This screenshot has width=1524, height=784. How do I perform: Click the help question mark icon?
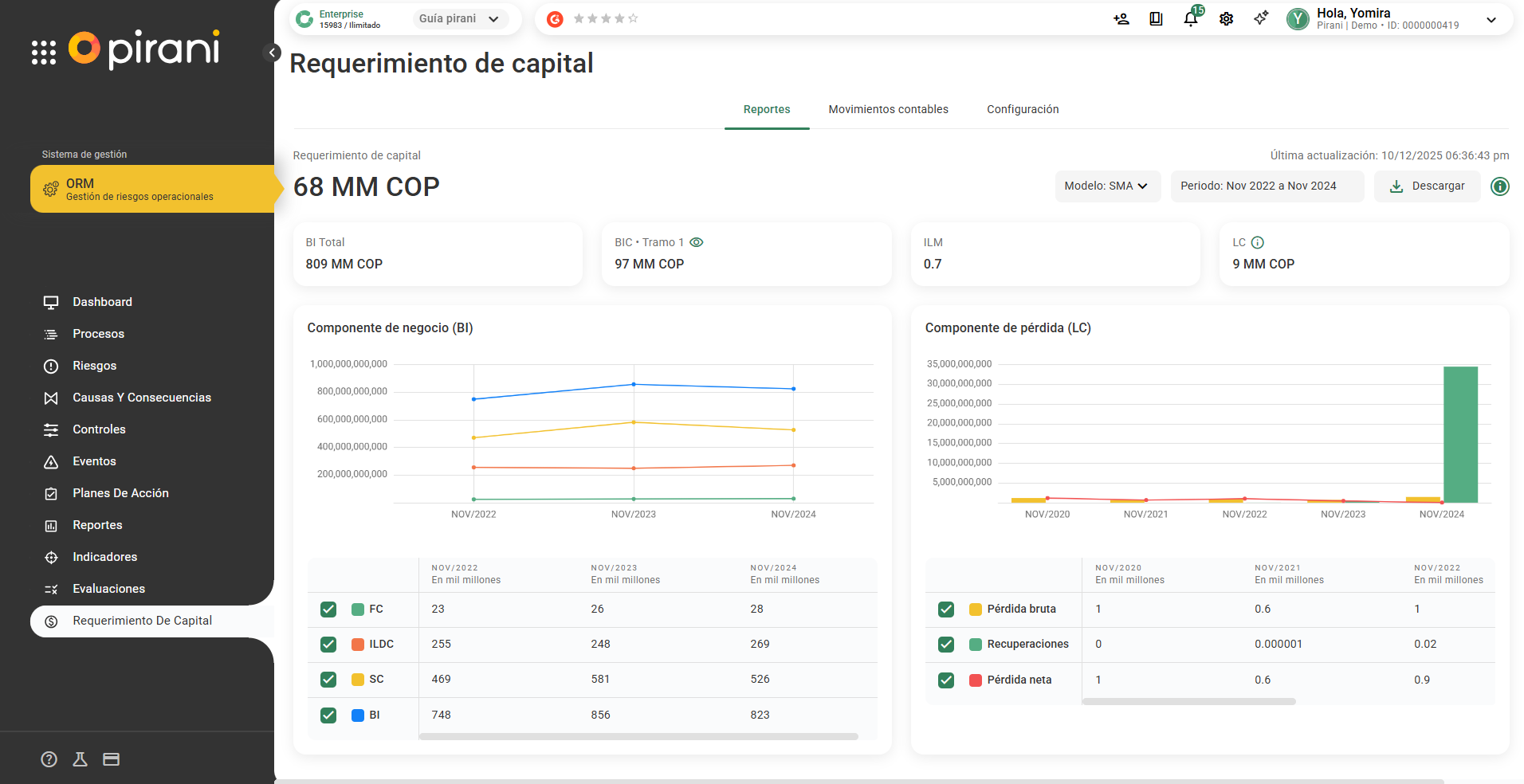point(49,759)
